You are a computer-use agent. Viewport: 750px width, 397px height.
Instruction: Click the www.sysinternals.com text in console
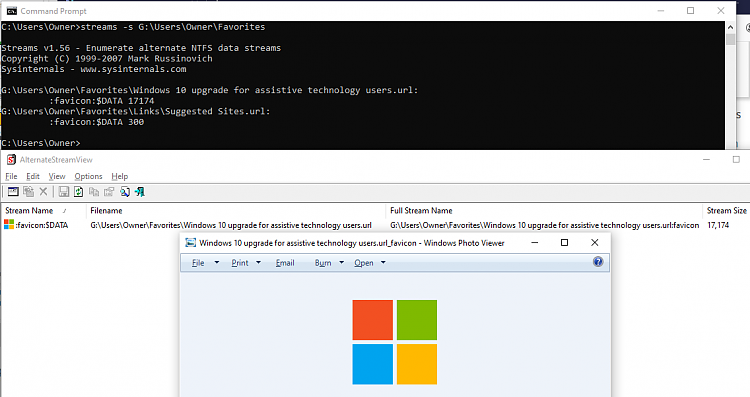click(133, 69)
